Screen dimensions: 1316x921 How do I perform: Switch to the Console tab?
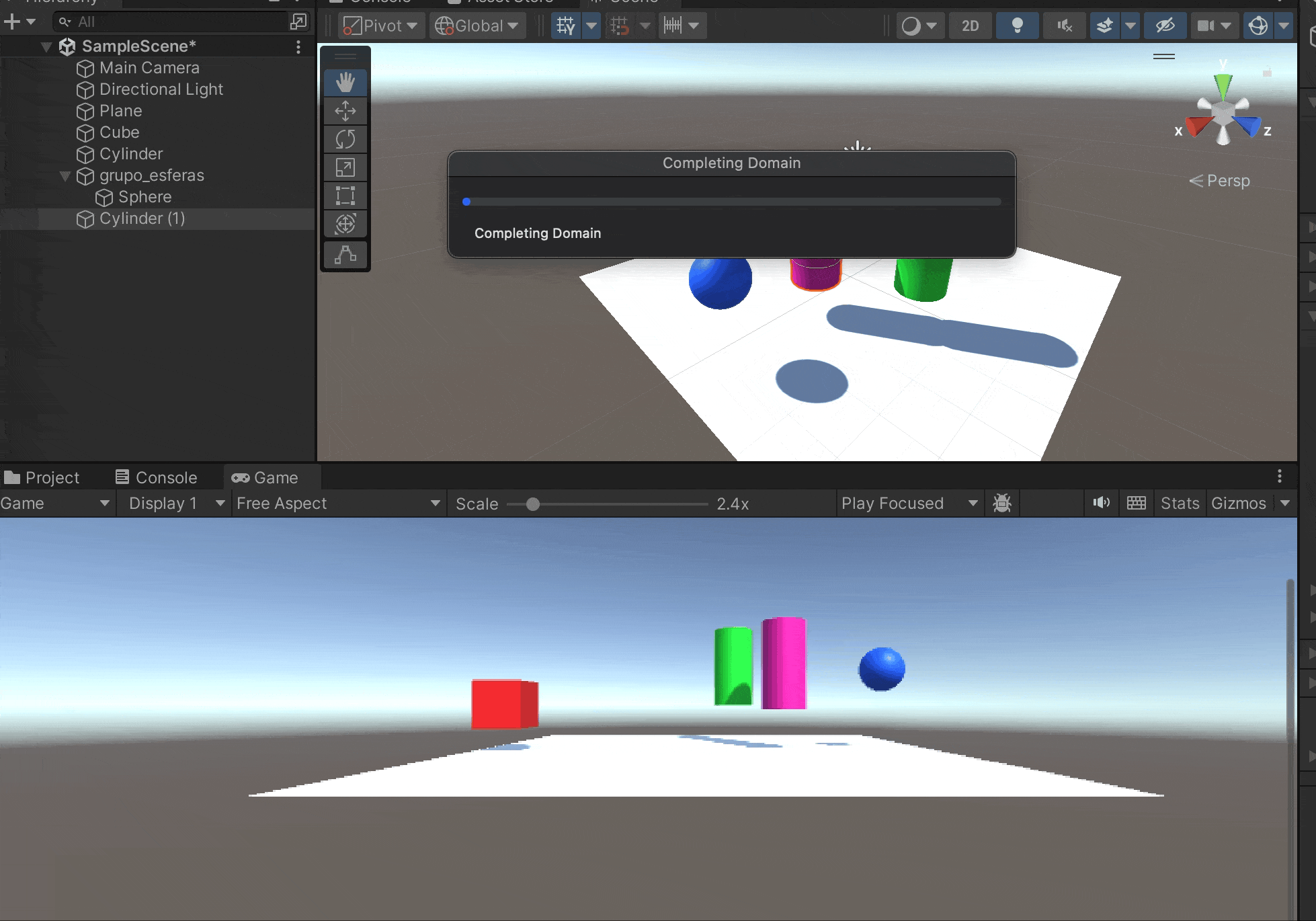coord(157,478)
